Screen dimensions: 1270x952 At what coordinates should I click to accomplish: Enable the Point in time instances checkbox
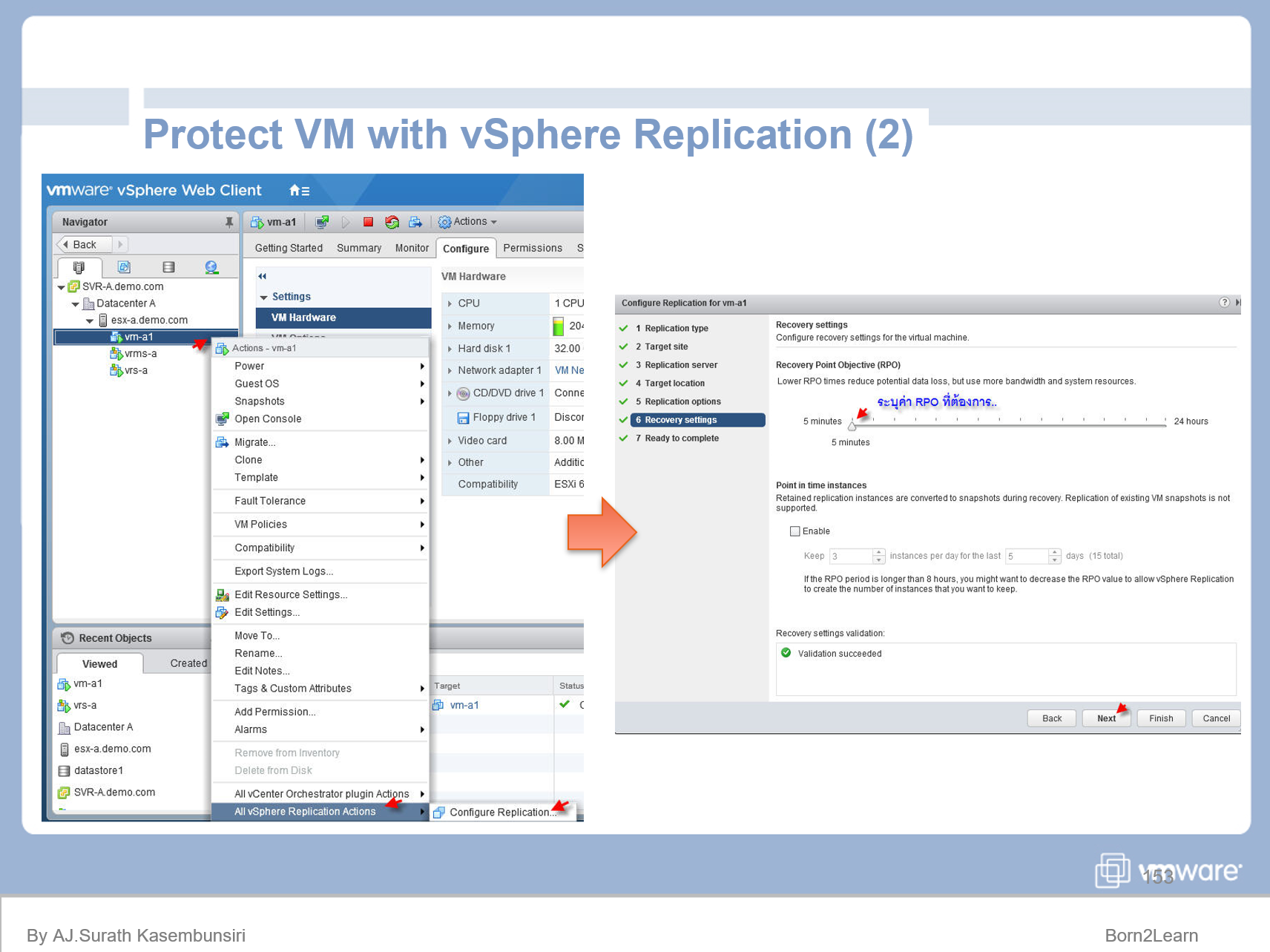794,531
